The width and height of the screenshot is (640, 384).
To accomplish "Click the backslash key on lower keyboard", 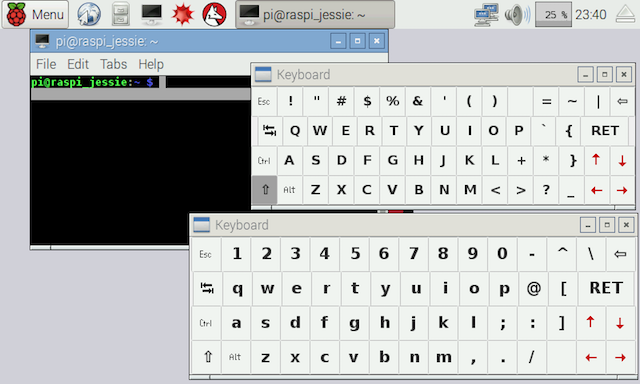I will coord(591,254).
